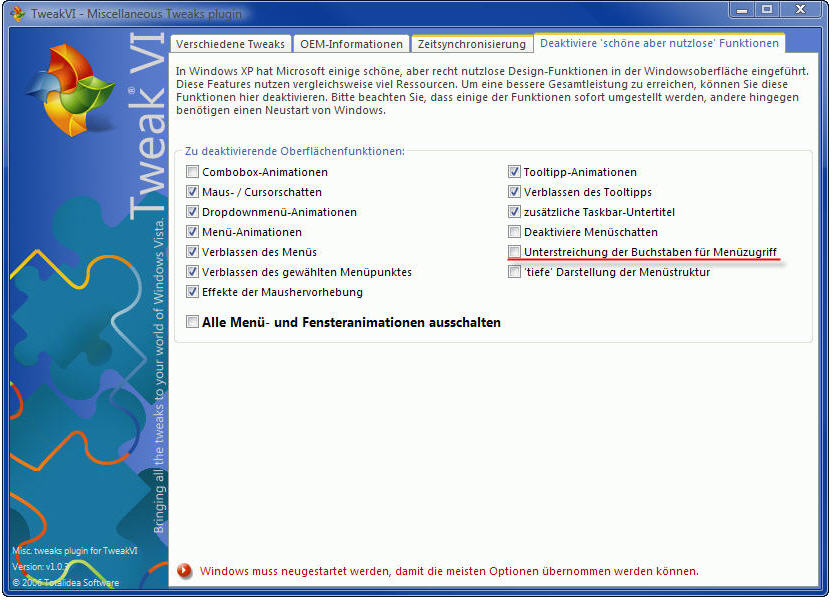
Task: Enable 'tiefe' Darstellung der Menüstruktur
Action: click(514, 272)
